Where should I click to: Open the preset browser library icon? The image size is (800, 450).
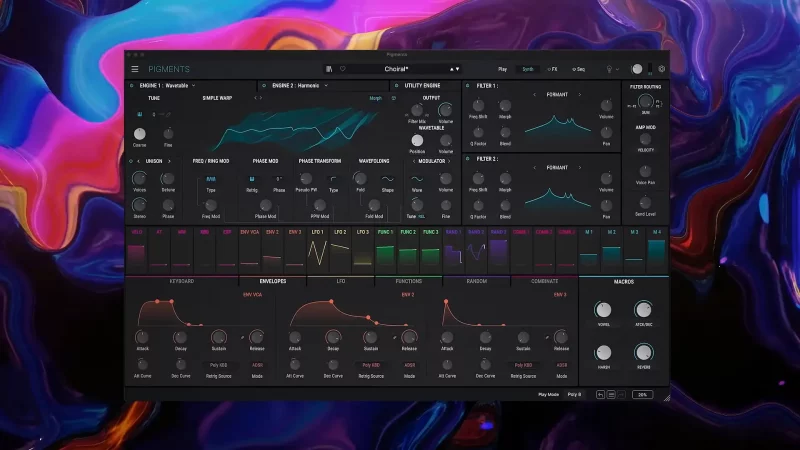[329, 69]
